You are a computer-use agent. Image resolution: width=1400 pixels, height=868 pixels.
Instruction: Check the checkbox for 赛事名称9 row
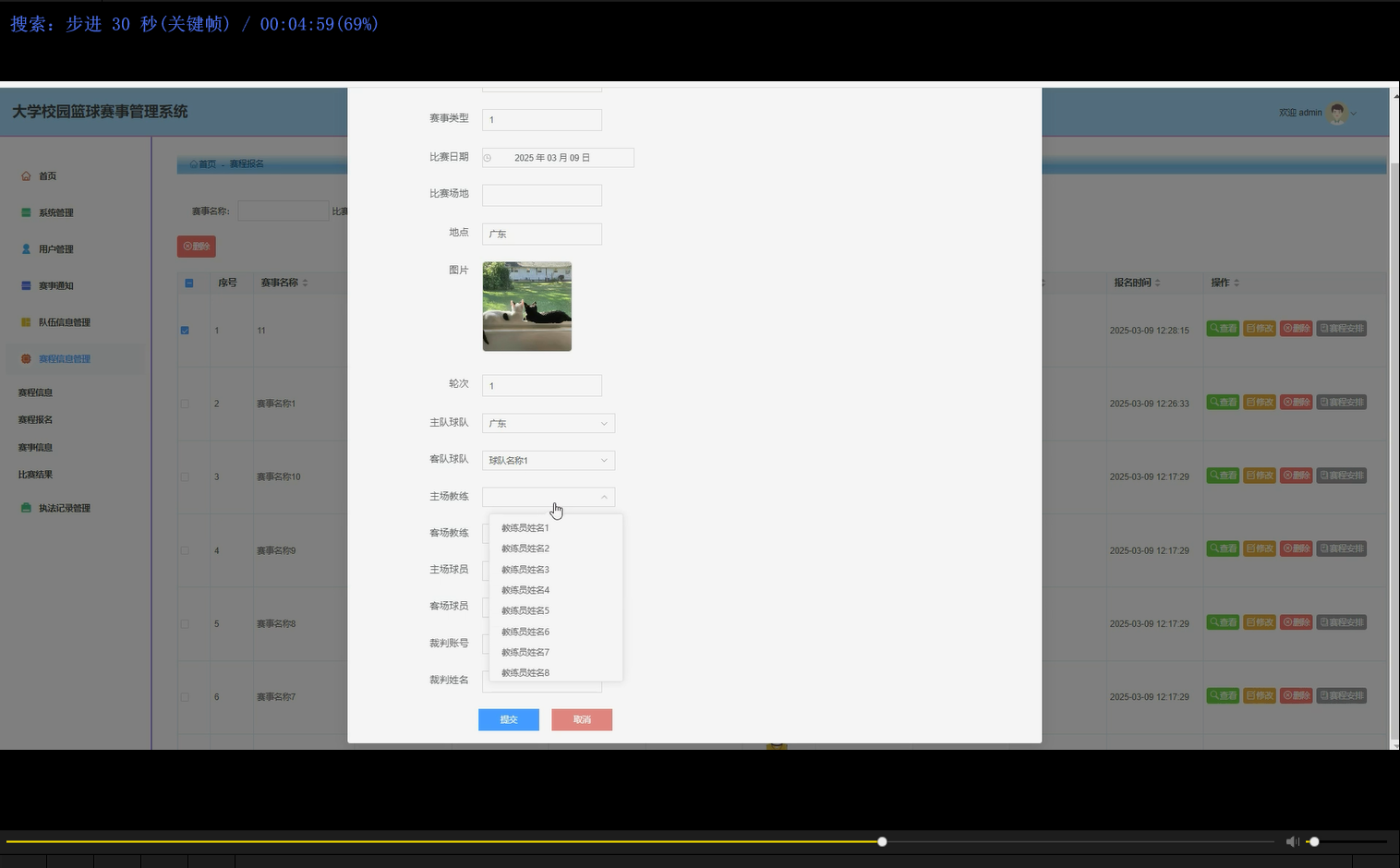pyautogui.click(x=185, y=550)
